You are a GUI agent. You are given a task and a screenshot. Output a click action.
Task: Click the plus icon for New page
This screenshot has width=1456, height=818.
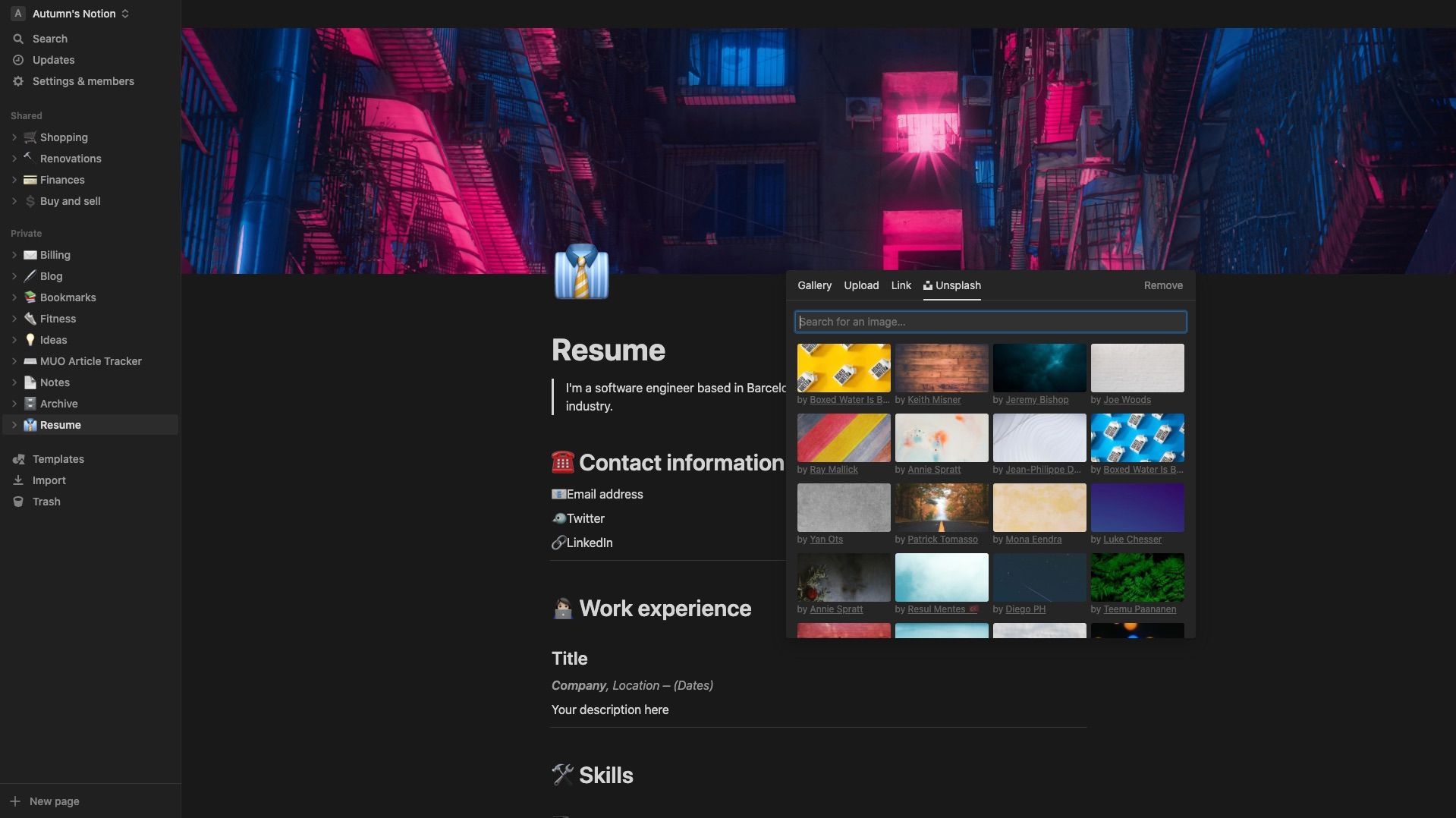(x=15, y=801)
